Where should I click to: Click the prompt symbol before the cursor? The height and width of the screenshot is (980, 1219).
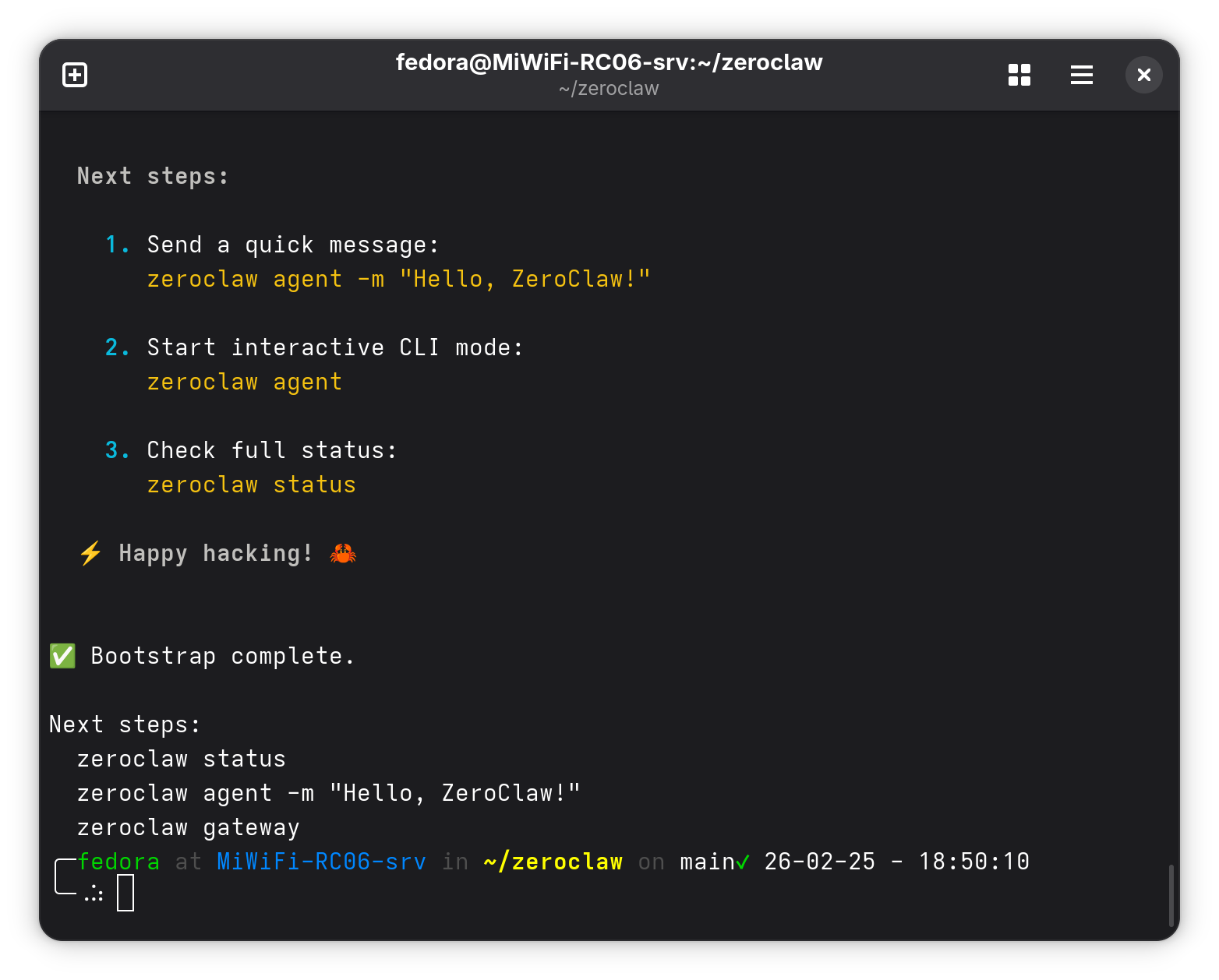[x=94, y=894]
